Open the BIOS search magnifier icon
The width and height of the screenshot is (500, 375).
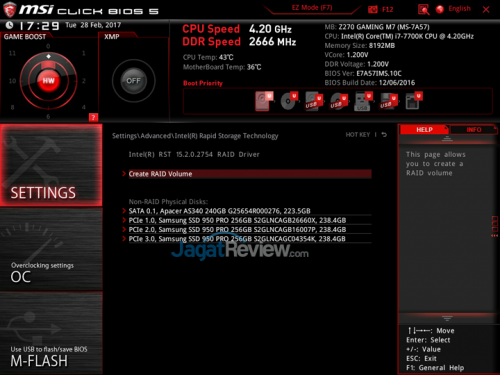[423, 9]
